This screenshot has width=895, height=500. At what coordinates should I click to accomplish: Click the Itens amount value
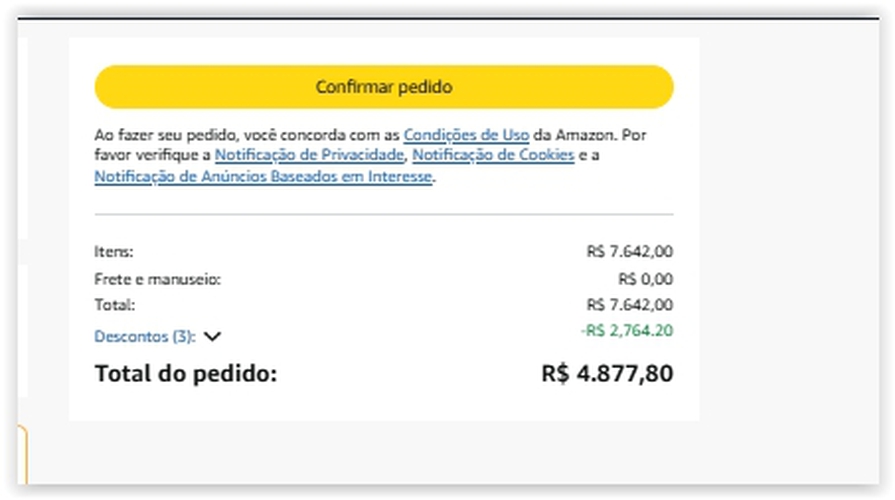(x=630, y=252)
